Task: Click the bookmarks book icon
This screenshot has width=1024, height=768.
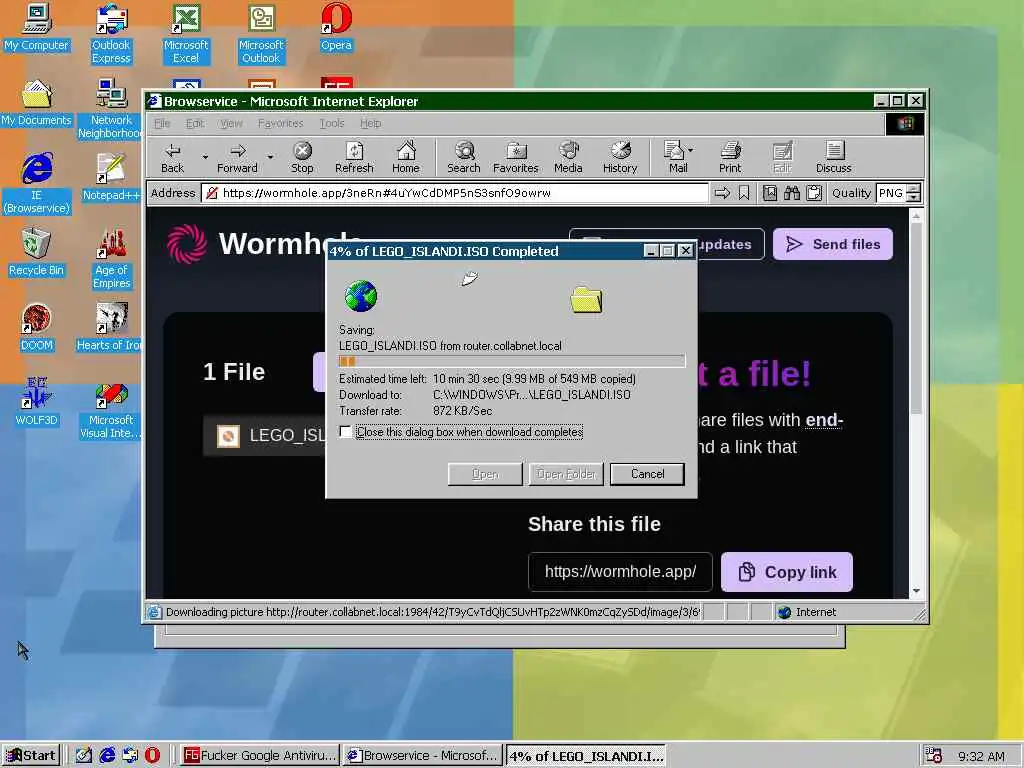Action: tap(770, 193)
